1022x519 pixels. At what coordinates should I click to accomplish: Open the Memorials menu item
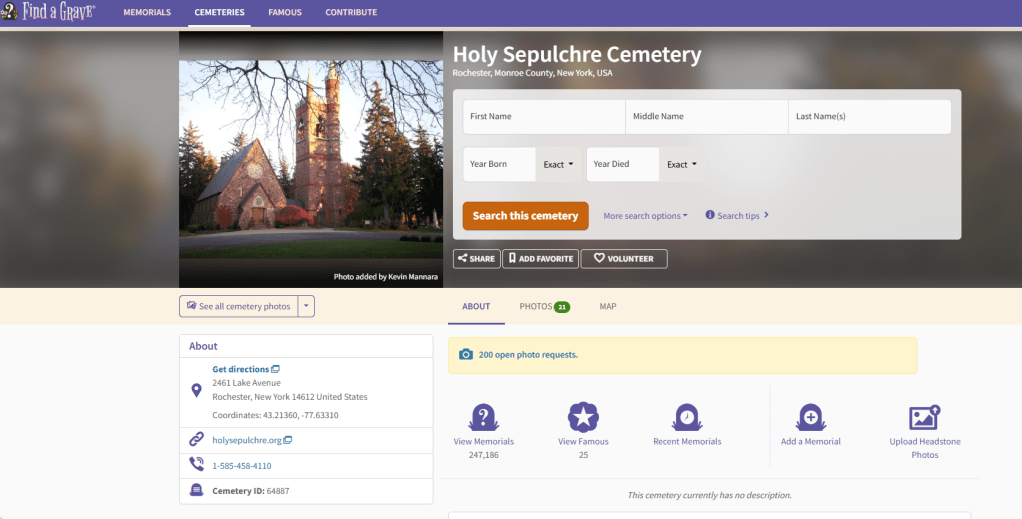147,13
